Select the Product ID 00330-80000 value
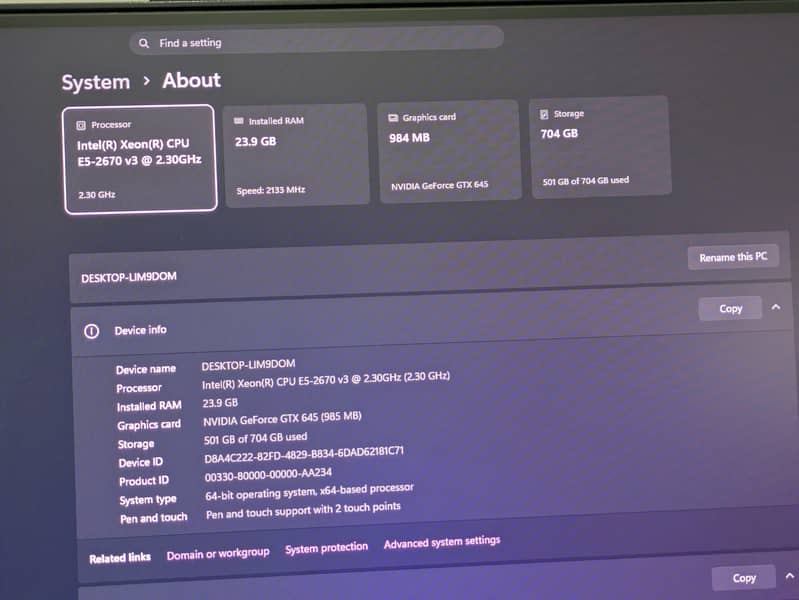The width and height of the screenshot is (799, 600). point(268,475)
